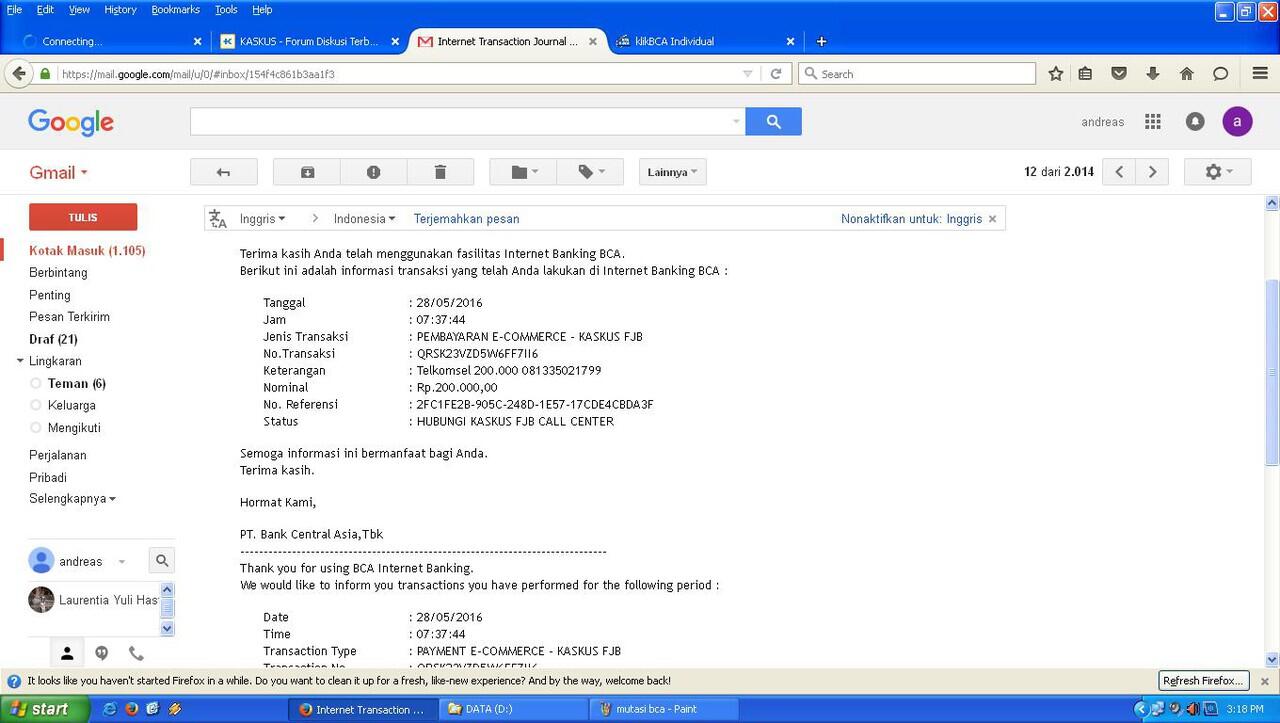1280x723 pixels.
Task: Open Firefox bookmarks list icon
Action: (x=1086, y=74)
